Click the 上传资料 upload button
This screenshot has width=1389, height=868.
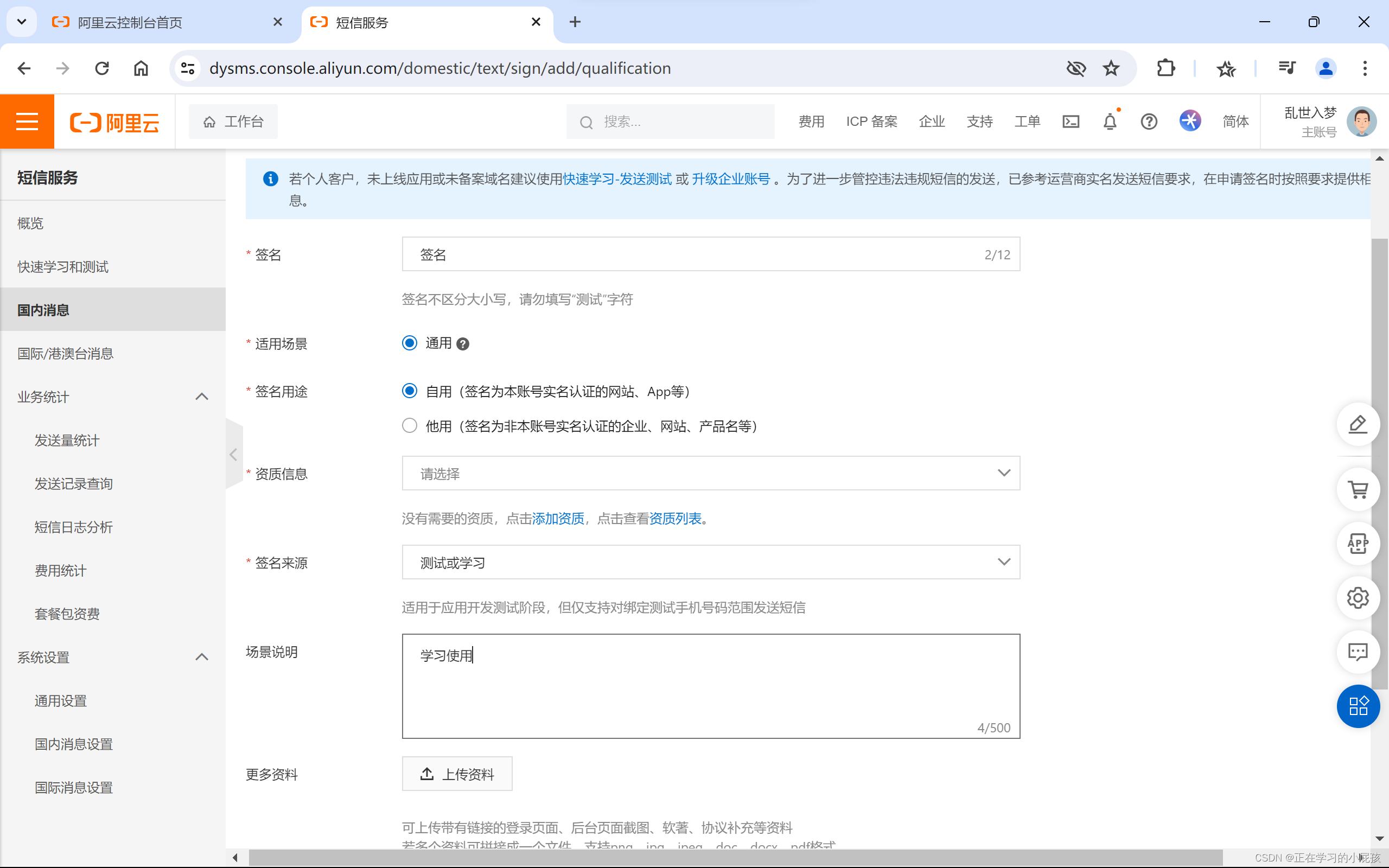pos(457,773)
